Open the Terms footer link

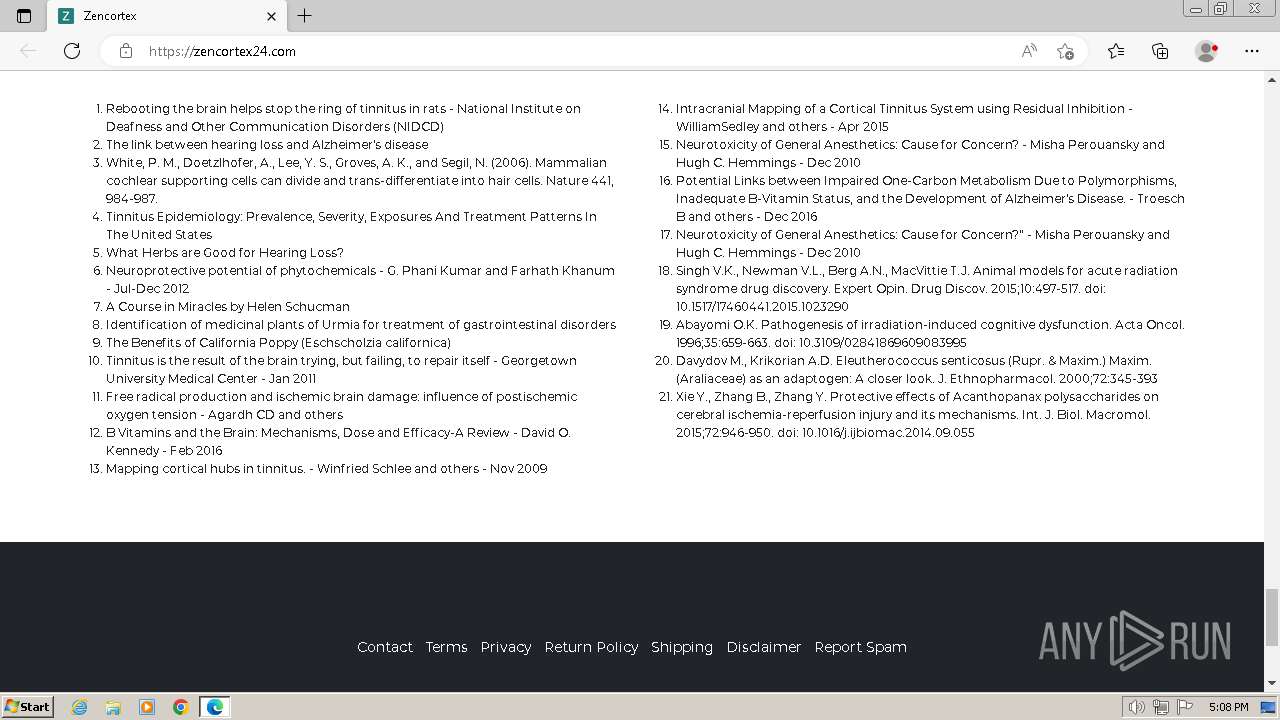point(446,647)
